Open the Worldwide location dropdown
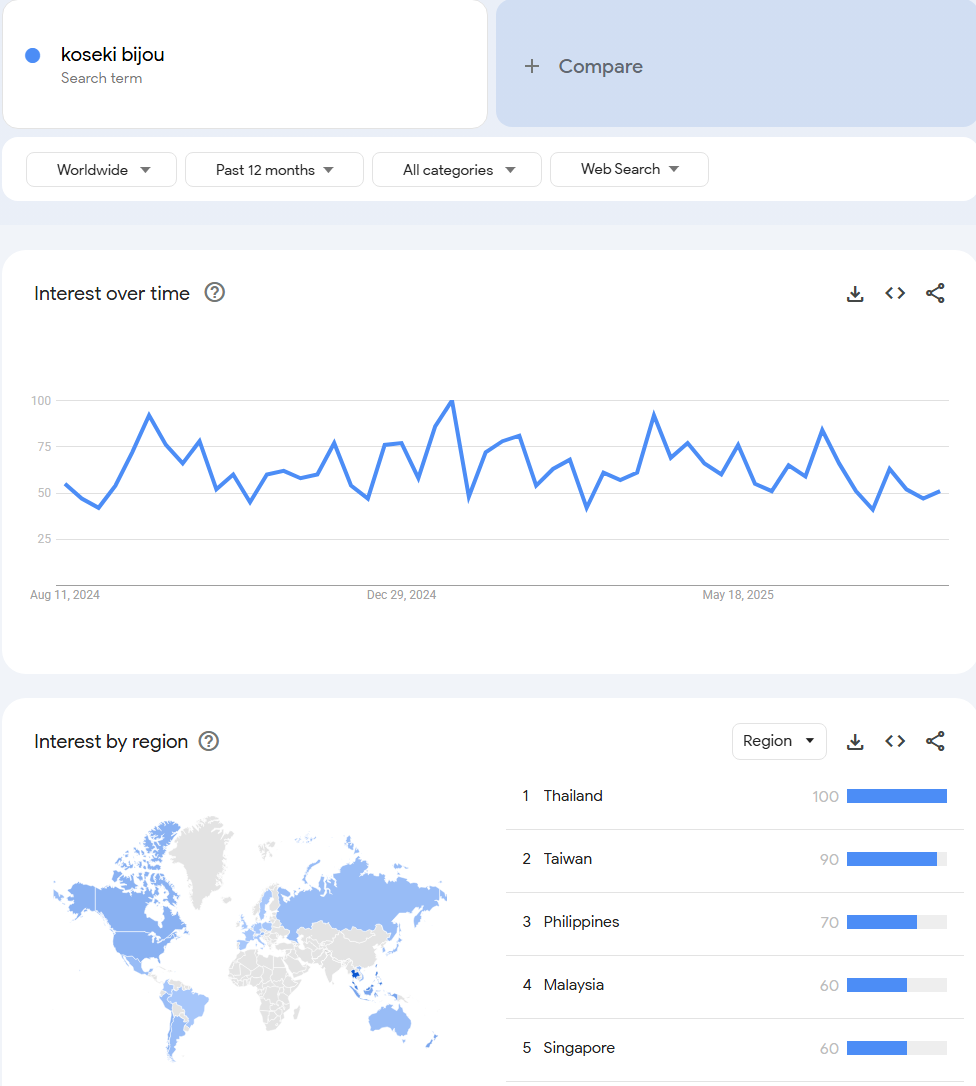The image size is (976, 1086). 101,170
